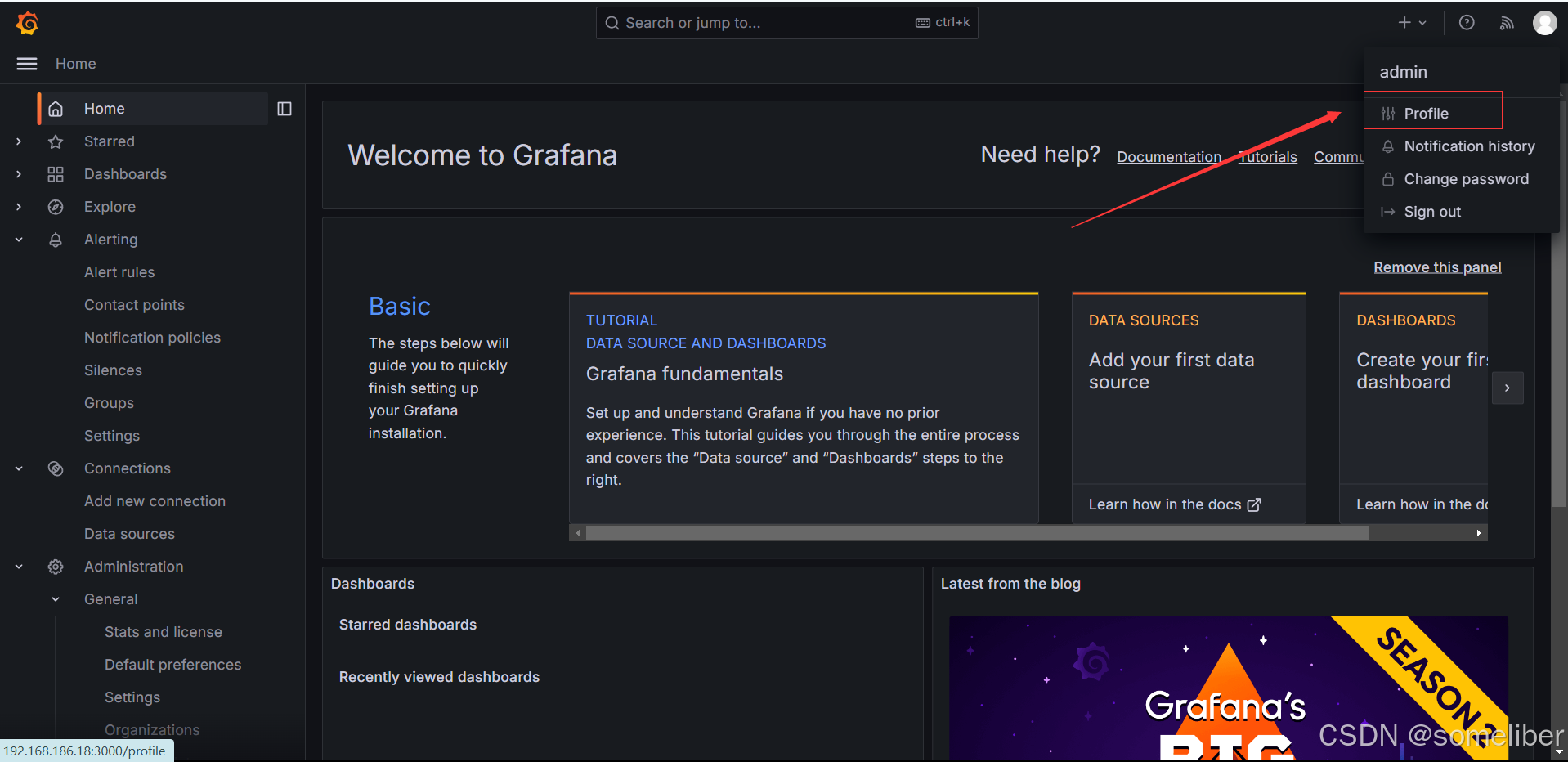The image size is (1568, 762).
Task: Open Add your first data source card
Action: click(x=1189, y=408)
